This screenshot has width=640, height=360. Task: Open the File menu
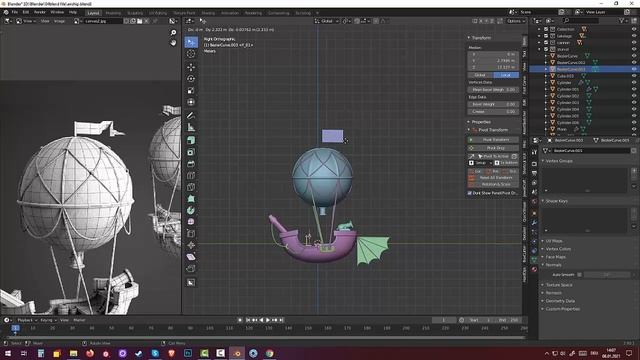15,12
